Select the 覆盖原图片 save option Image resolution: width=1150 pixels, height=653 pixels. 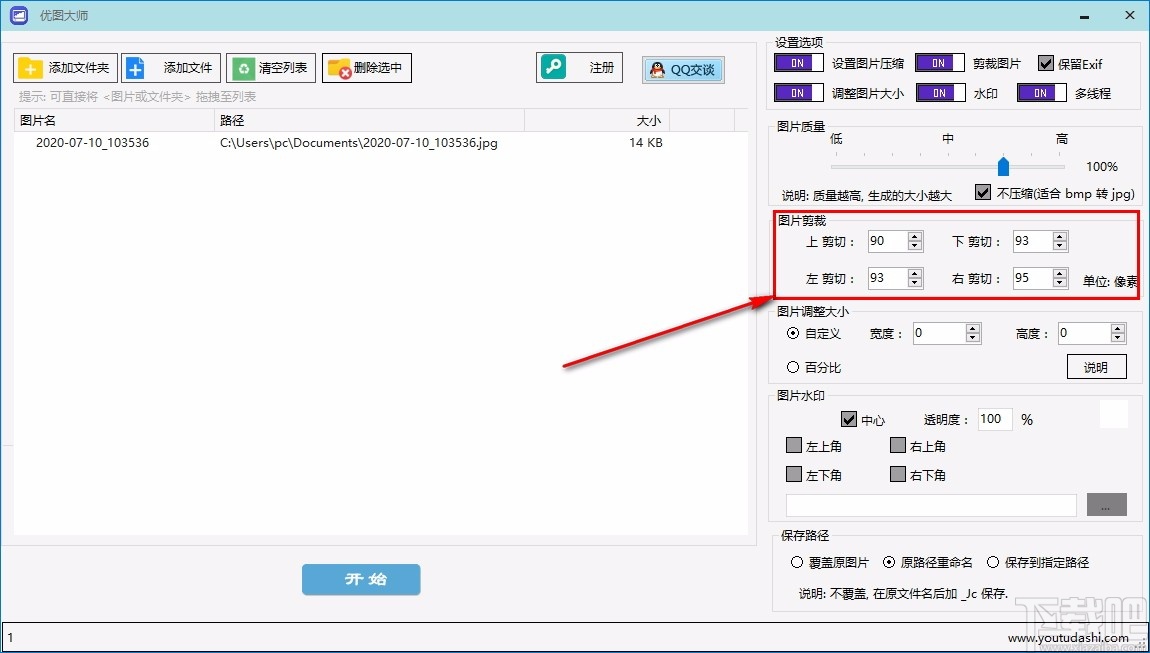(795, 561)
